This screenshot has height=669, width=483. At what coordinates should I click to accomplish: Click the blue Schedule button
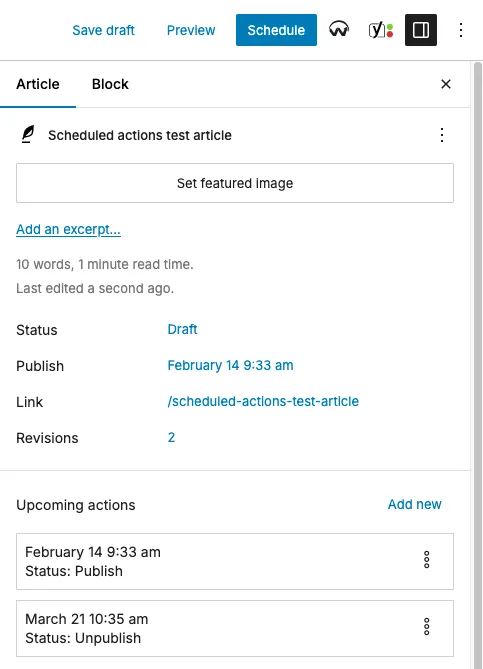tap(276, 30)
